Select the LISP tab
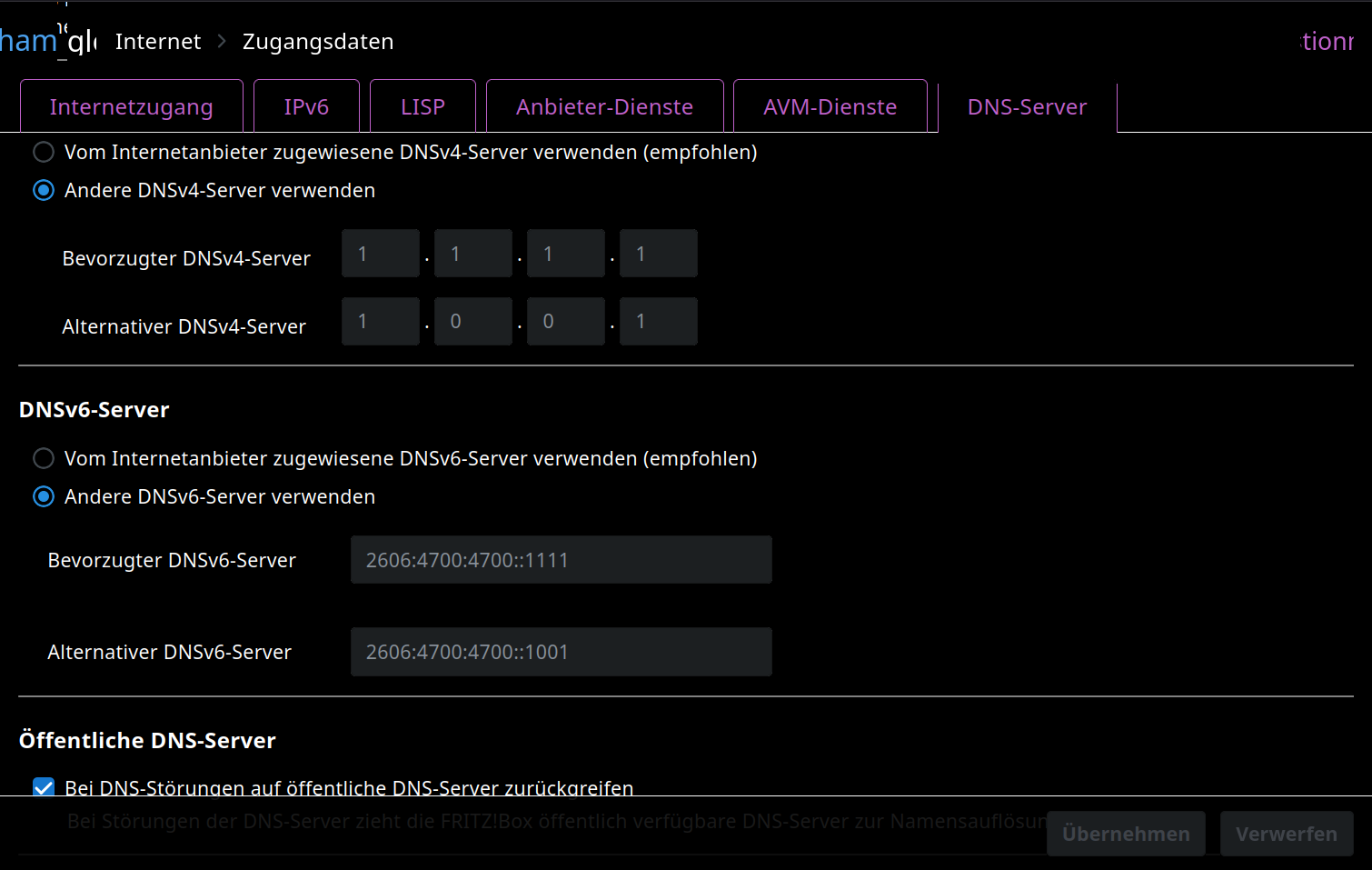Screen dimensions: 1372x870 click(423, 107)
